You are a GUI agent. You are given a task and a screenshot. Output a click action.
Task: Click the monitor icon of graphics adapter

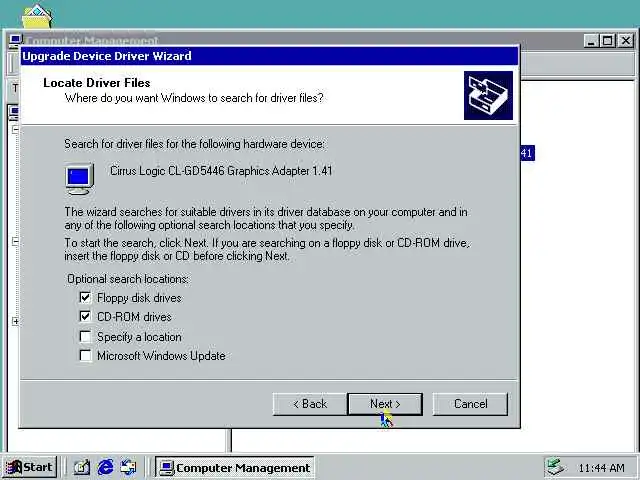79,179
